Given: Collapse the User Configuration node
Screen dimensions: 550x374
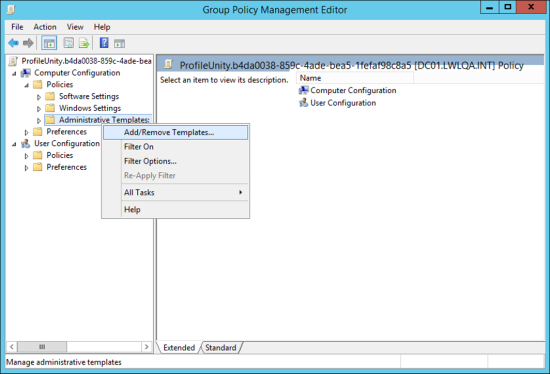Looking at the screenshot, I should point(14,144).
